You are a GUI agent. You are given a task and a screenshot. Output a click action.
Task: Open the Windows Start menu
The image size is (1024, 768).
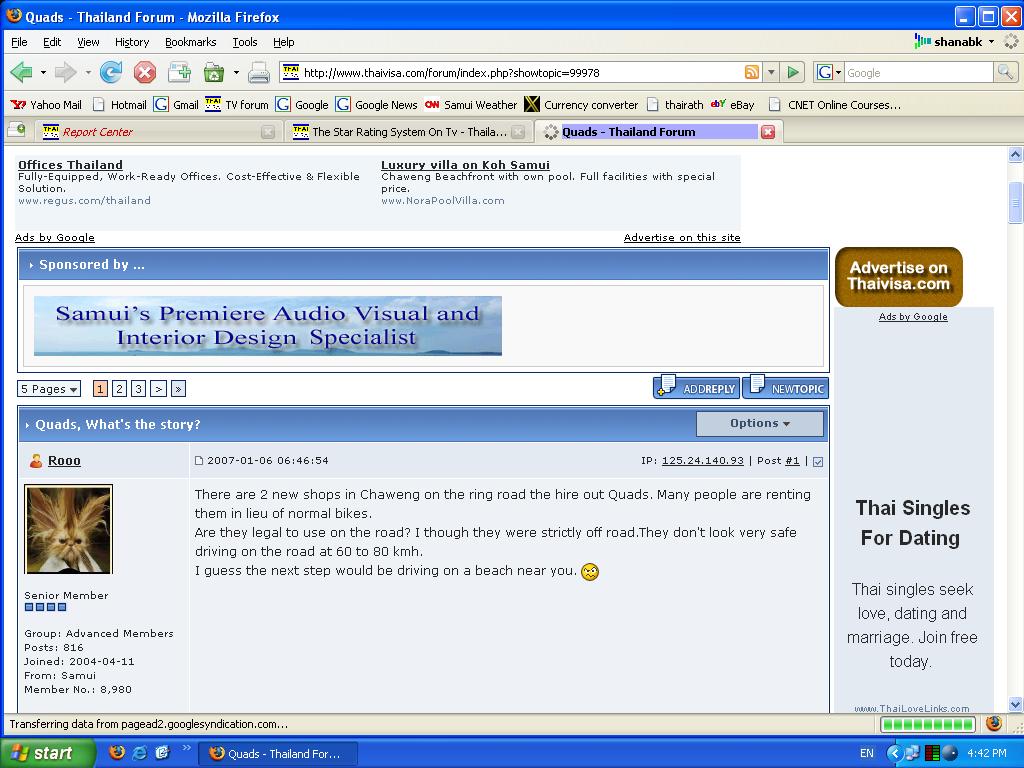tap(47, 753)
